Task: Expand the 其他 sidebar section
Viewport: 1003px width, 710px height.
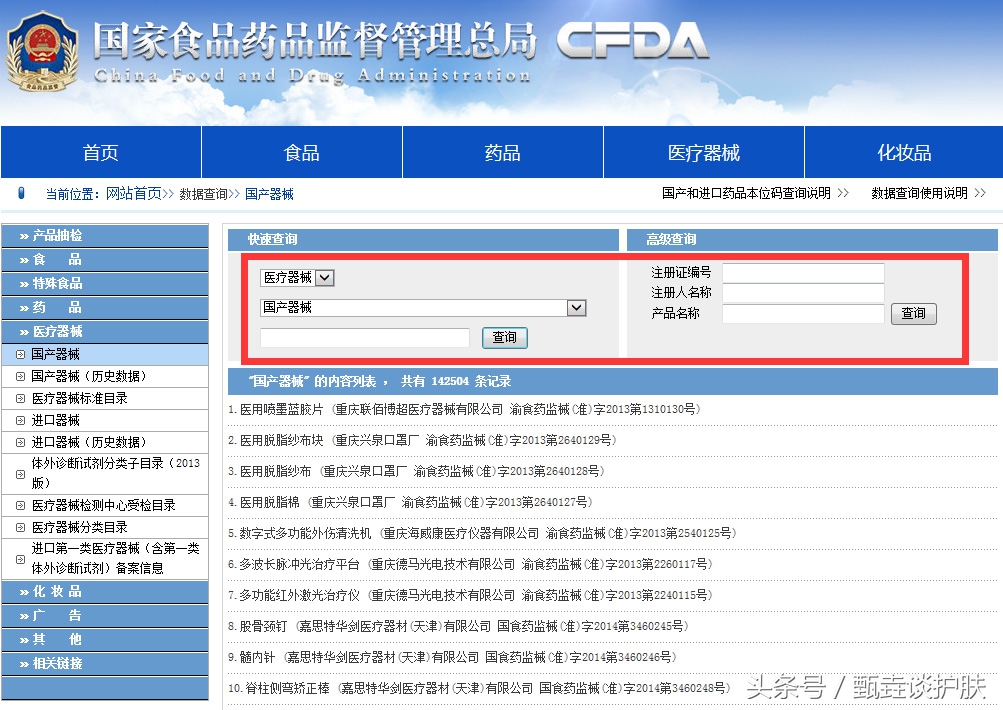Action: tap(105, 640)
